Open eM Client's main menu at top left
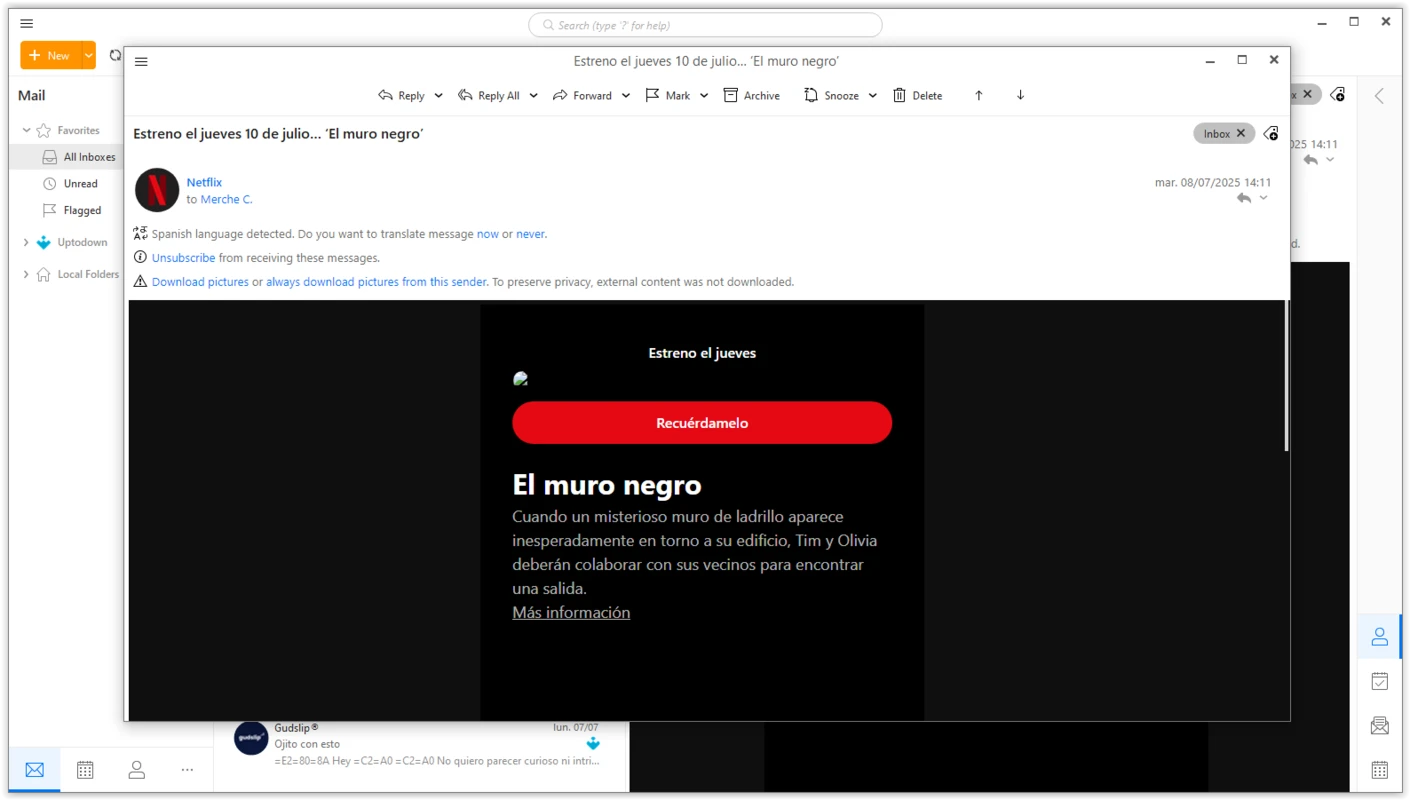 pyautogui.click(x=26, y=22)
